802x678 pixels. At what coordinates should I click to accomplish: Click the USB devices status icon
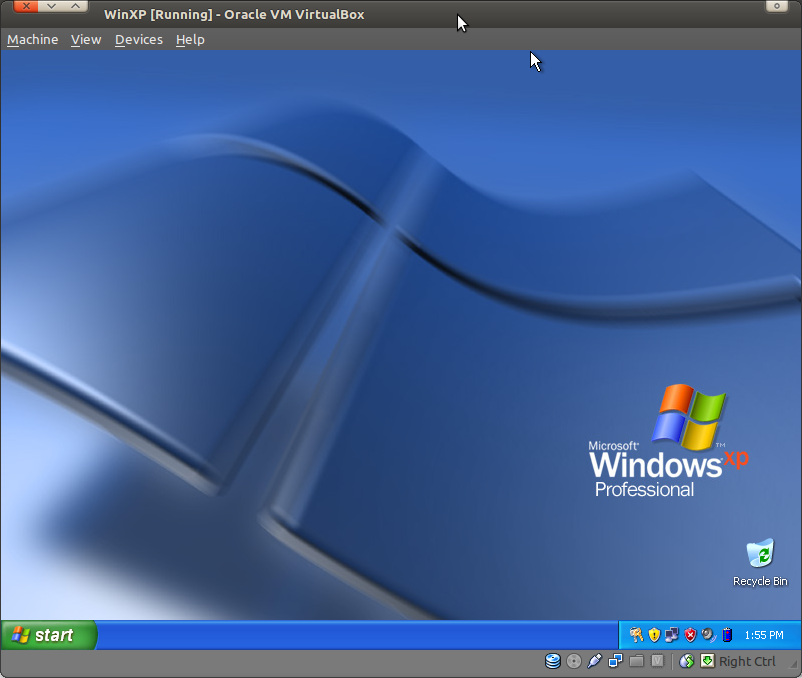pos(594,661)
